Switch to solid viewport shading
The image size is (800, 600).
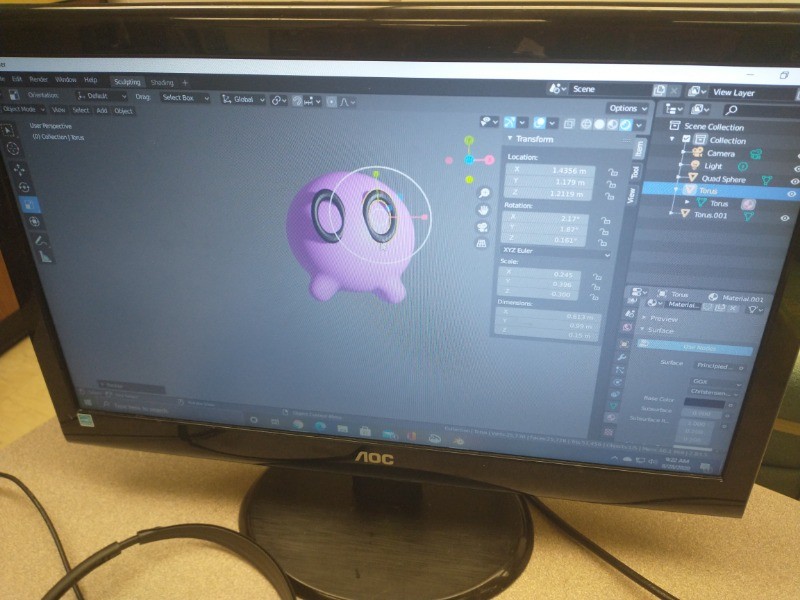point(599,124)
